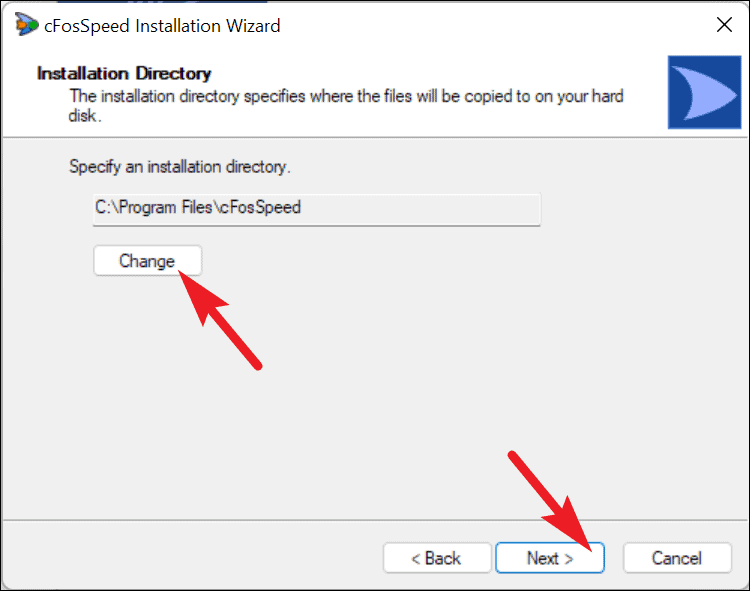Click the cFosSpeed app icon in title bar
Screen dimensions: 750x591
pyautogui.click(x=26, y=24)
